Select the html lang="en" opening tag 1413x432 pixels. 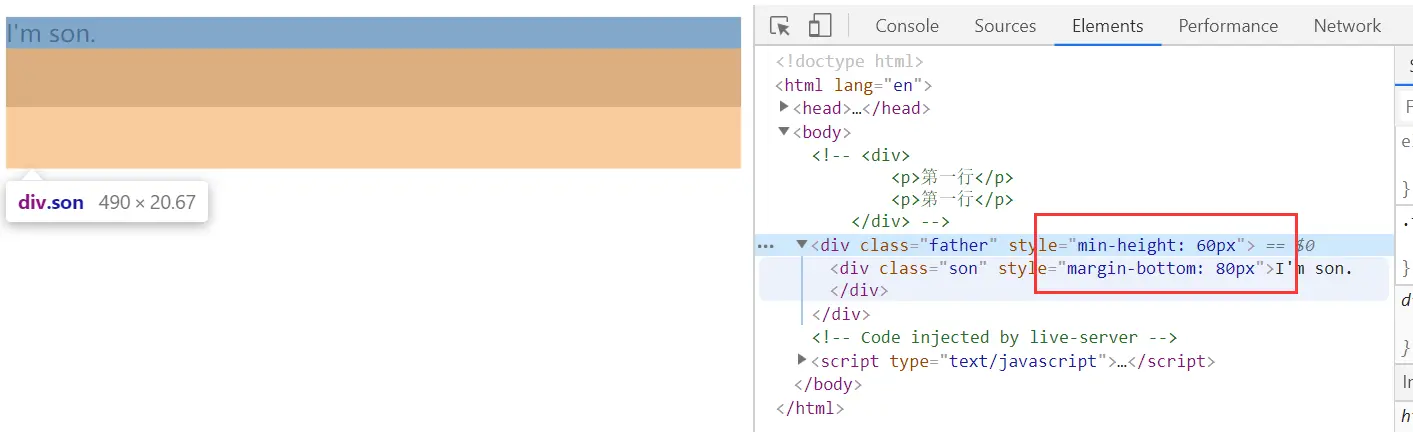coord(854,86)
